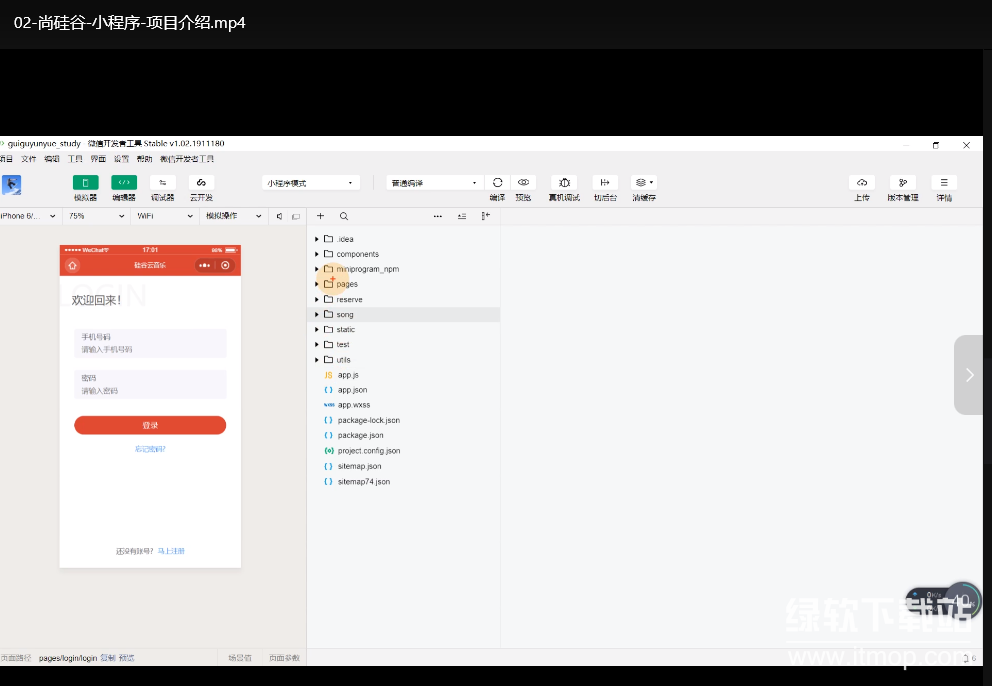Click the 预览 preview eye icon
Screen dimensions: 992x686
523,183
